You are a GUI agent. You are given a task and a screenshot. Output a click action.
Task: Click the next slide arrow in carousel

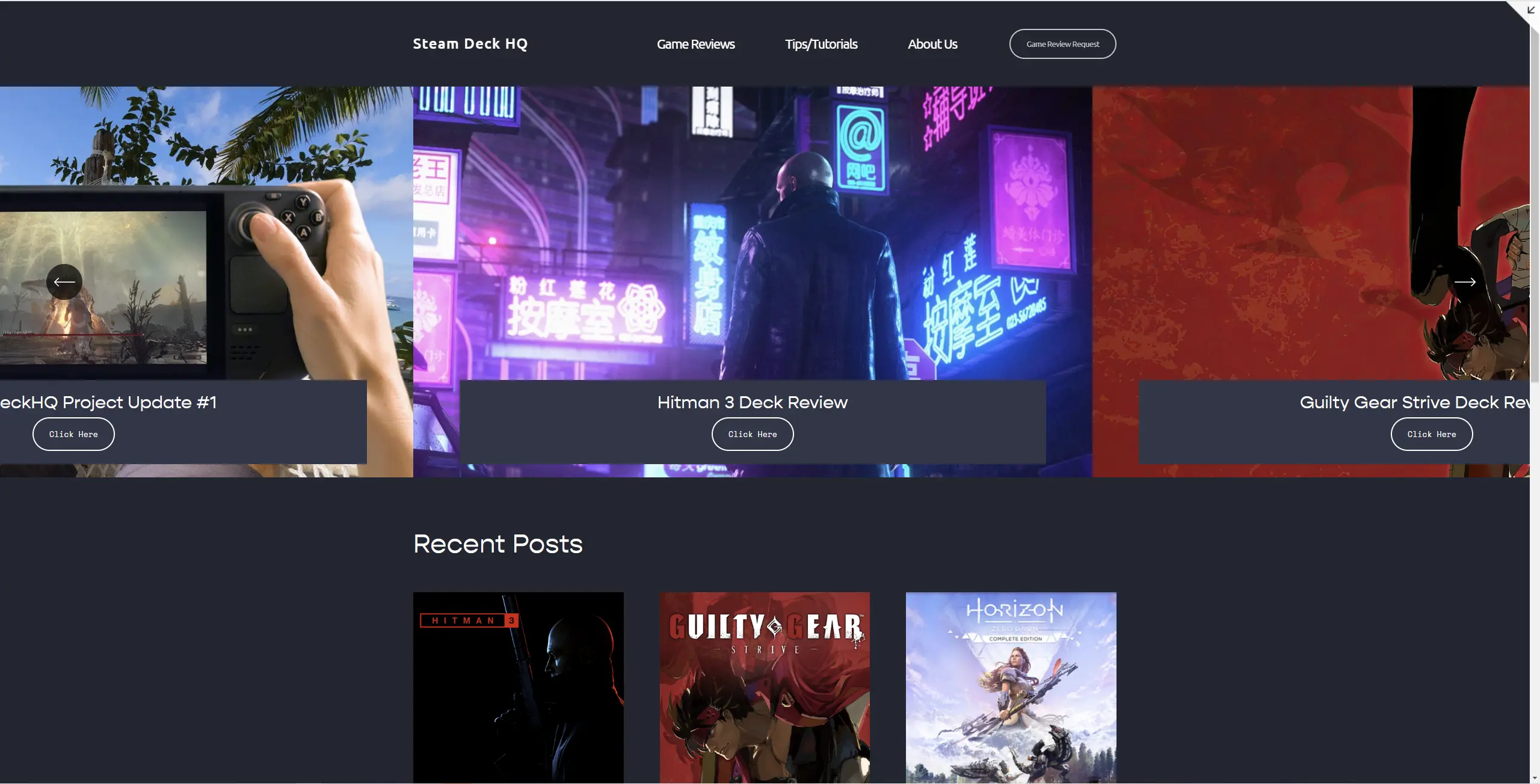(x=1465, y=282)
